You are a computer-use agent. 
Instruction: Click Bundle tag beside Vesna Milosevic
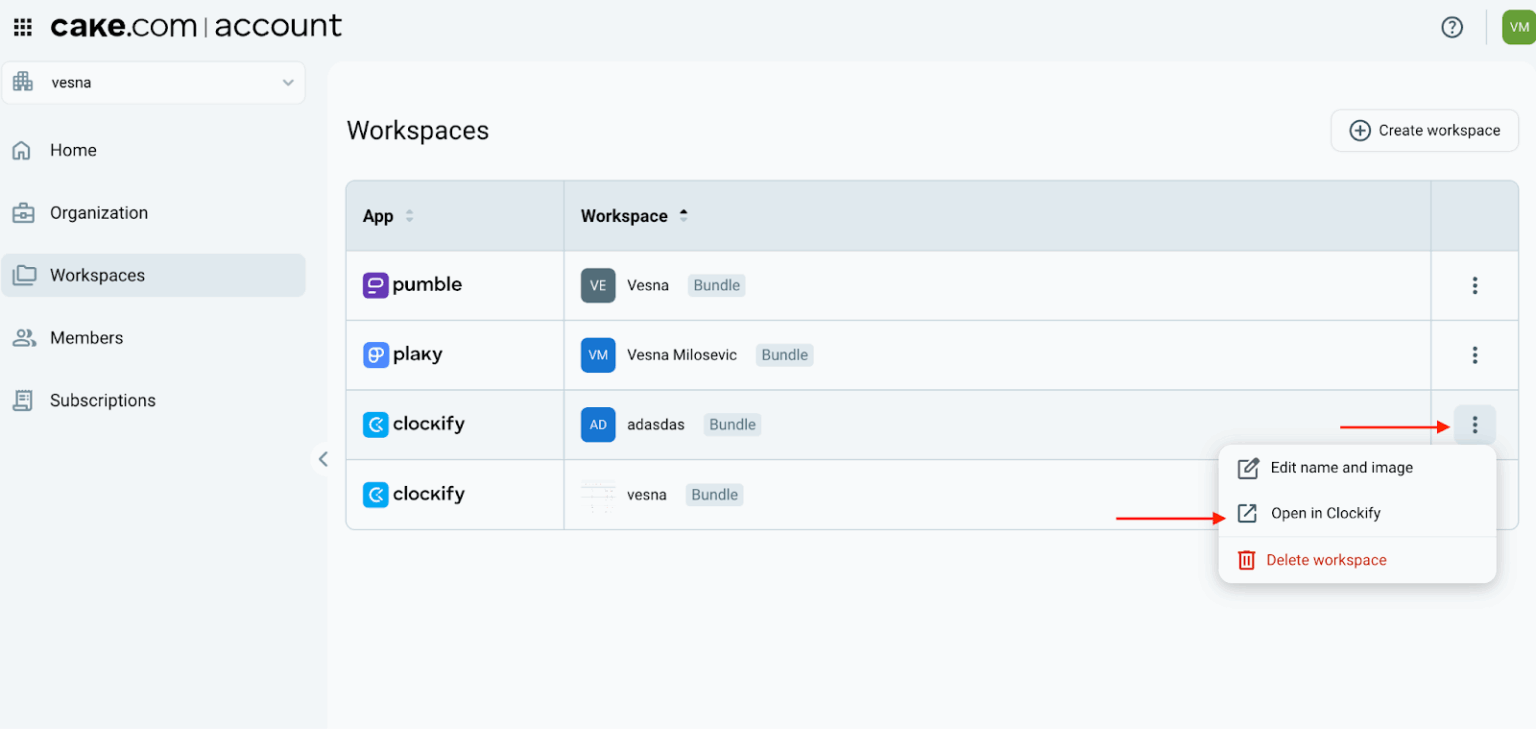(785, 355)
